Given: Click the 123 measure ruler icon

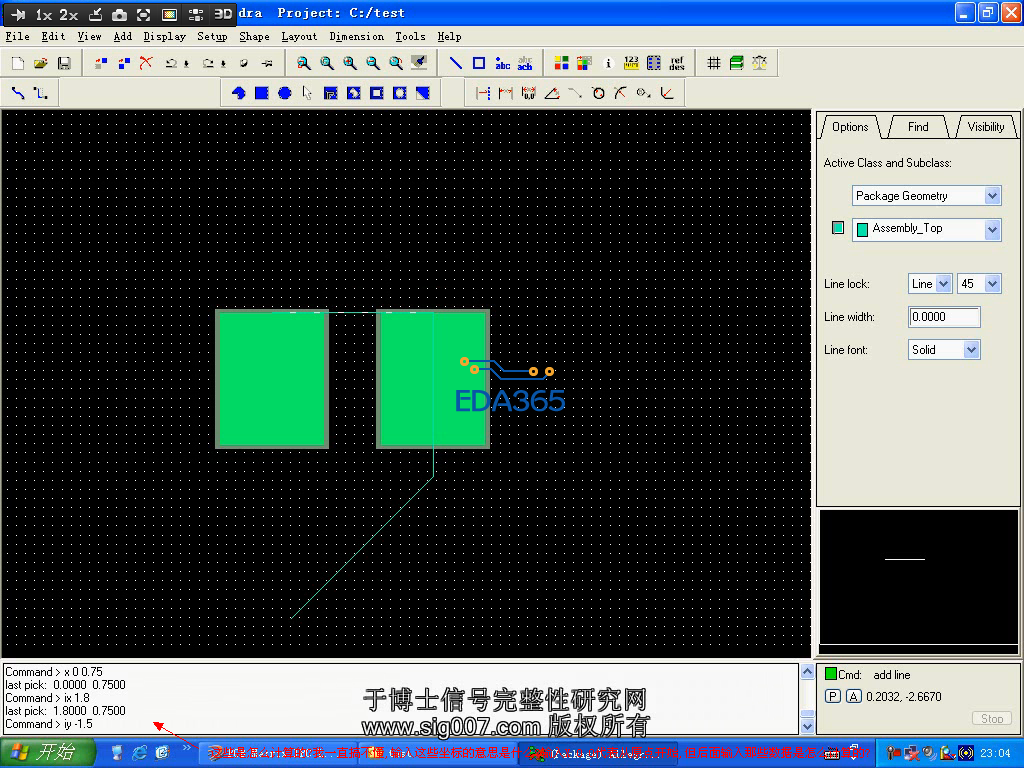Looking at the screenshot, I should [x=631, y=63].
